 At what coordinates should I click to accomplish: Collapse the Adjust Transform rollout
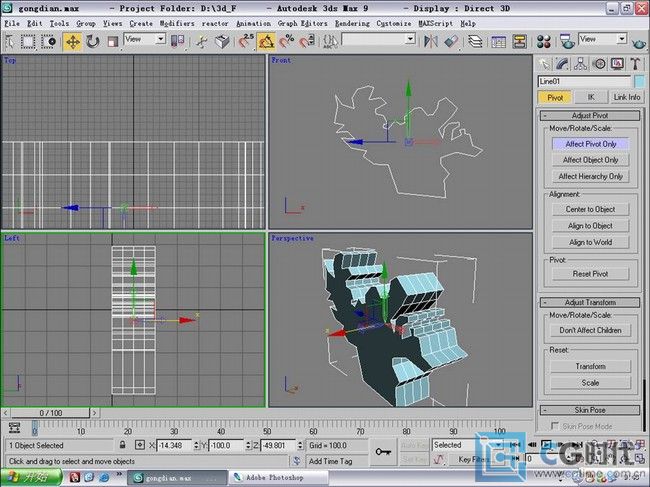(x=590, y=302)
